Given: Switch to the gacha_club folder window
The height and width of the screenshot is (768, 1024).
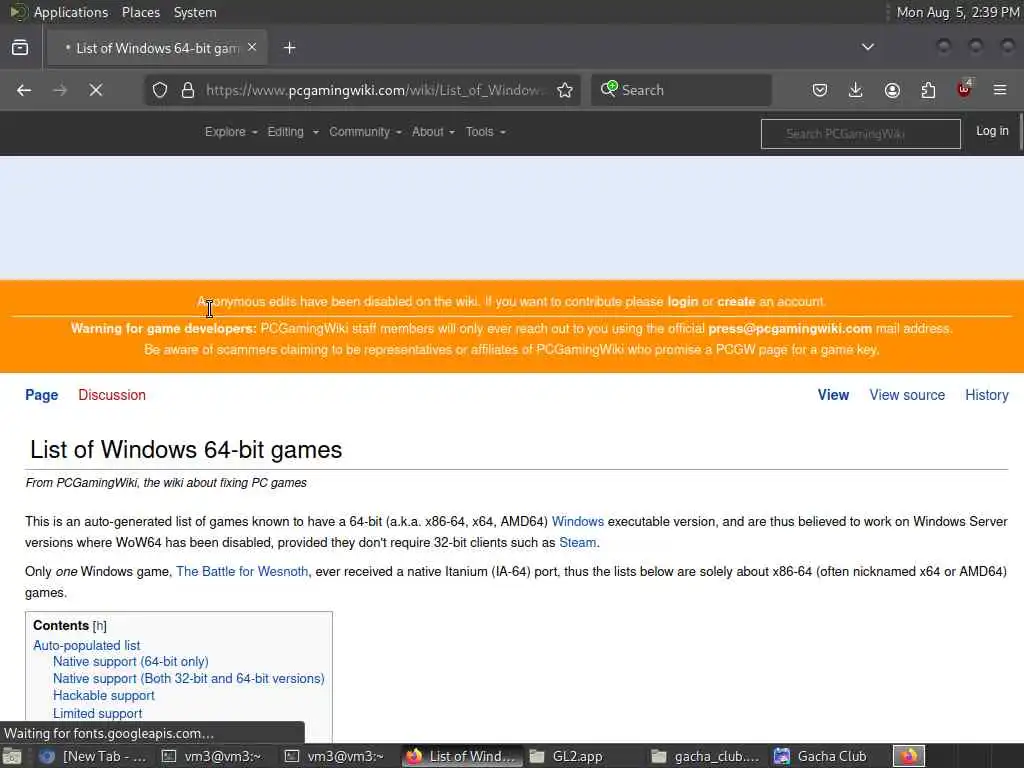Looking at the screenshot, I should [706, 756].
